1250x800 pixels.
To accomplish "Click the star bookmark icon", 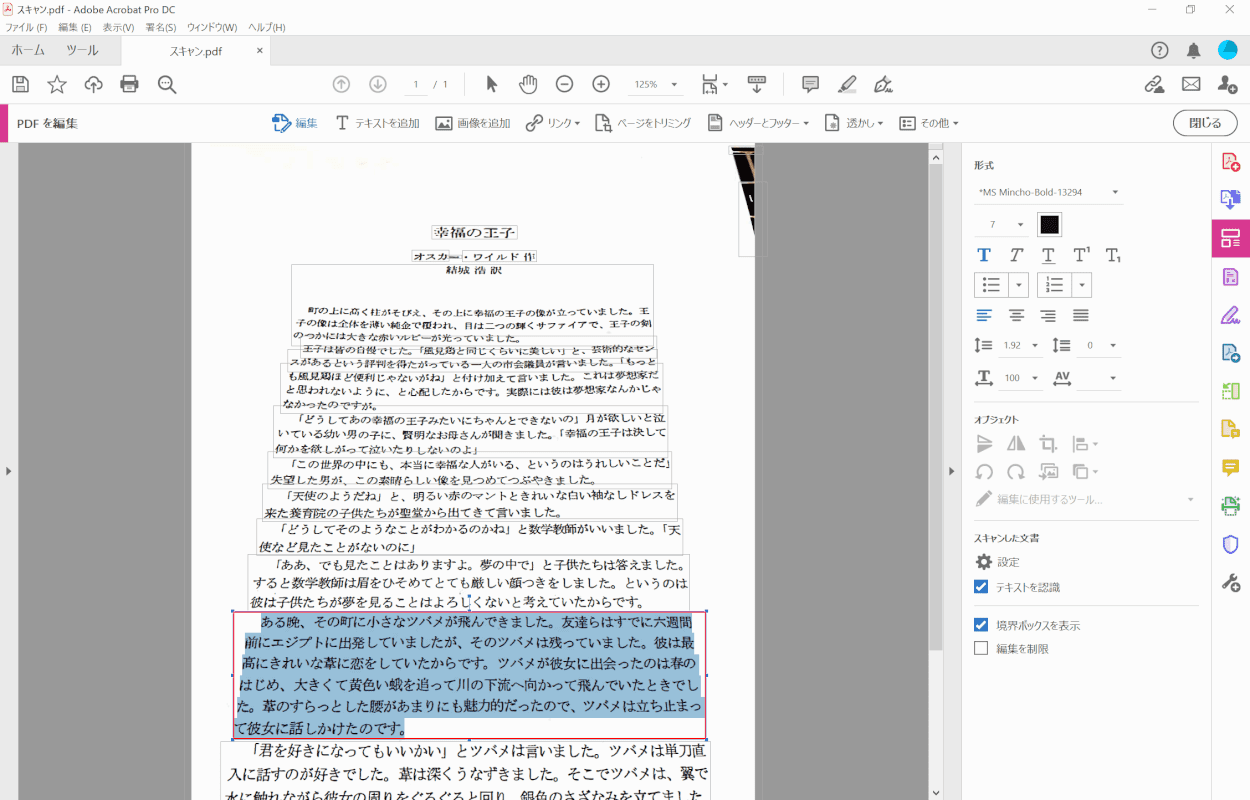I will tap(57, 84).
